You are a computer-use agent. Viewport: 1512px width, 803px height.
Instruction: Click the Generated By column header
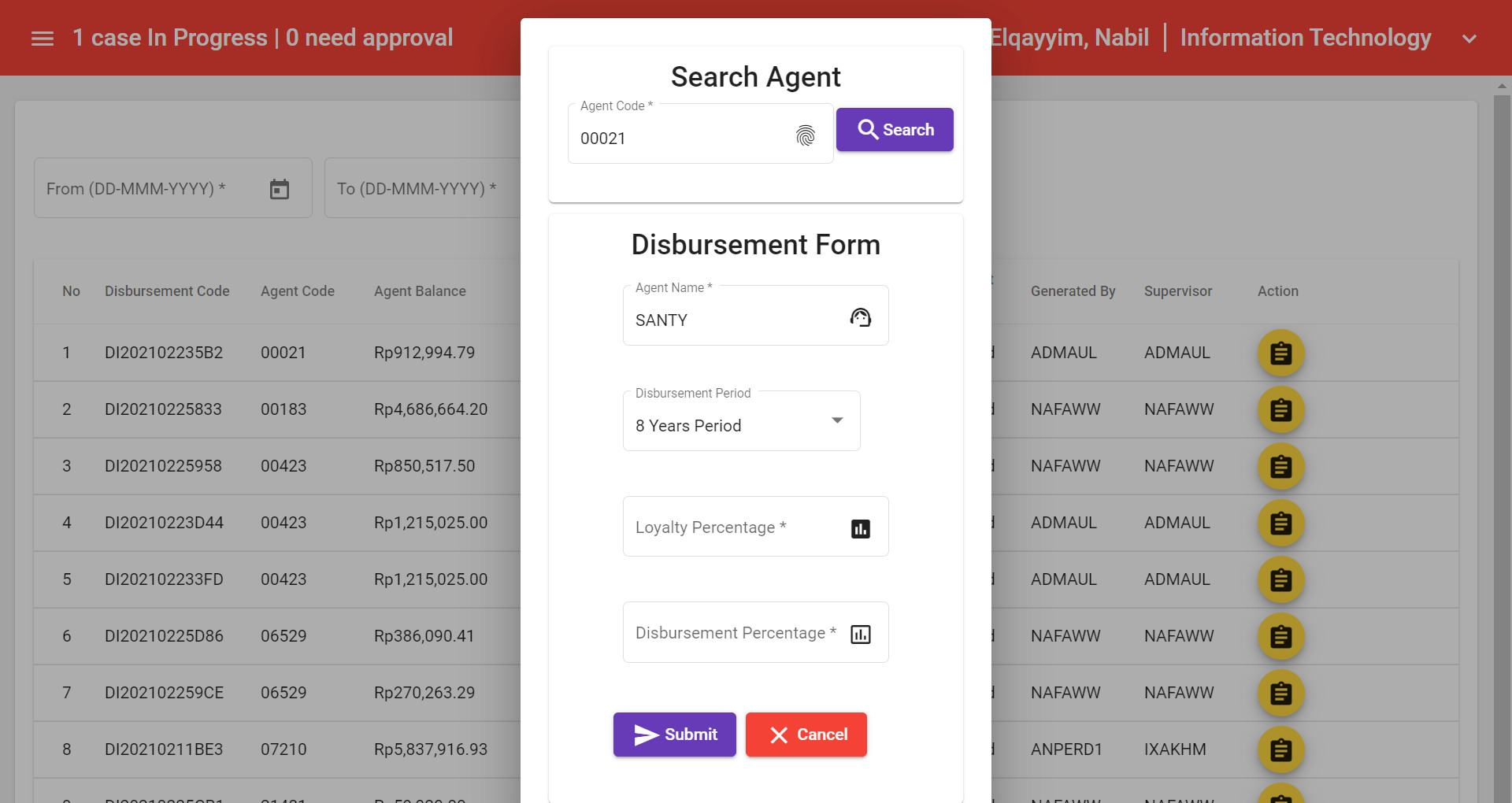point(1073,290)
